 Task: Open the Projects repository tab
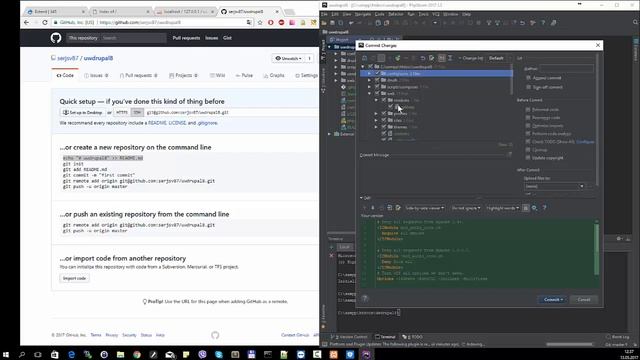(x=183, y=76)
